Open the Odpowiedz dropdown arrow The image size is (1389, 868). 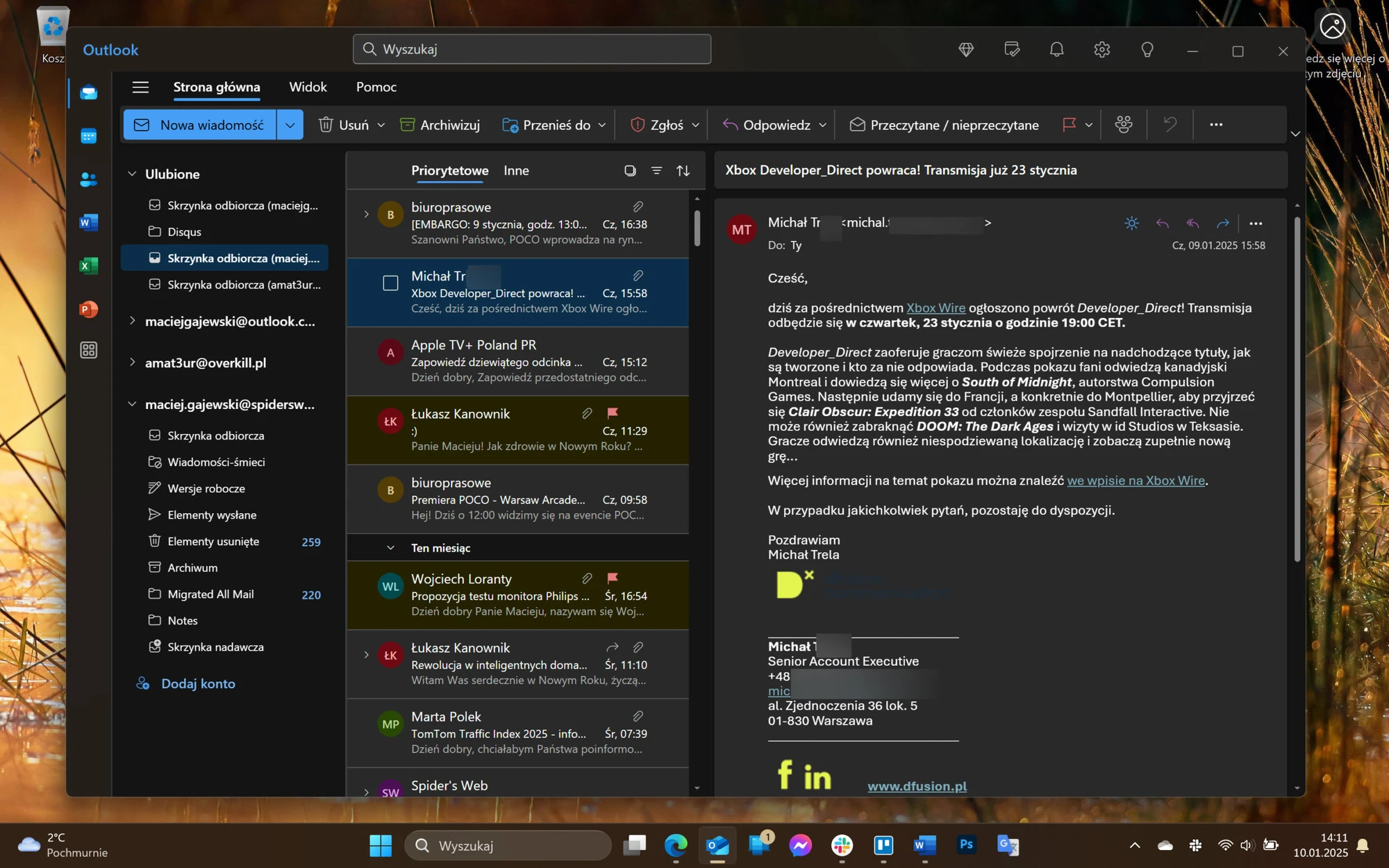(x=822, y=125)
